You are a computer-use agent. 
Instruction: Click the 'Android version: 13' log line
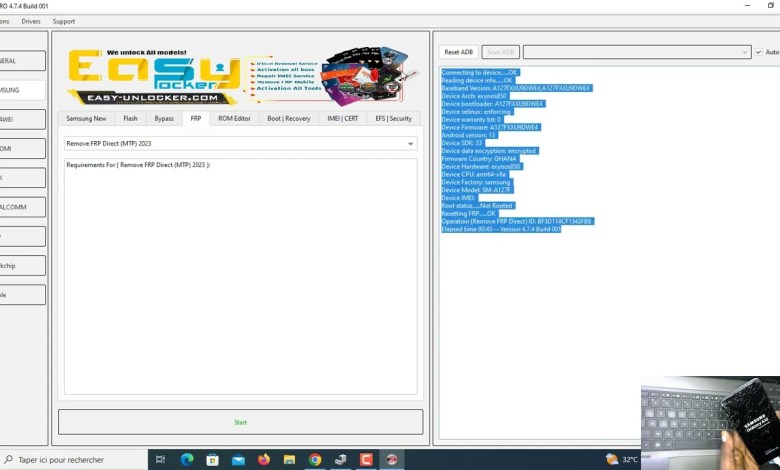click(x=469, y=135)
